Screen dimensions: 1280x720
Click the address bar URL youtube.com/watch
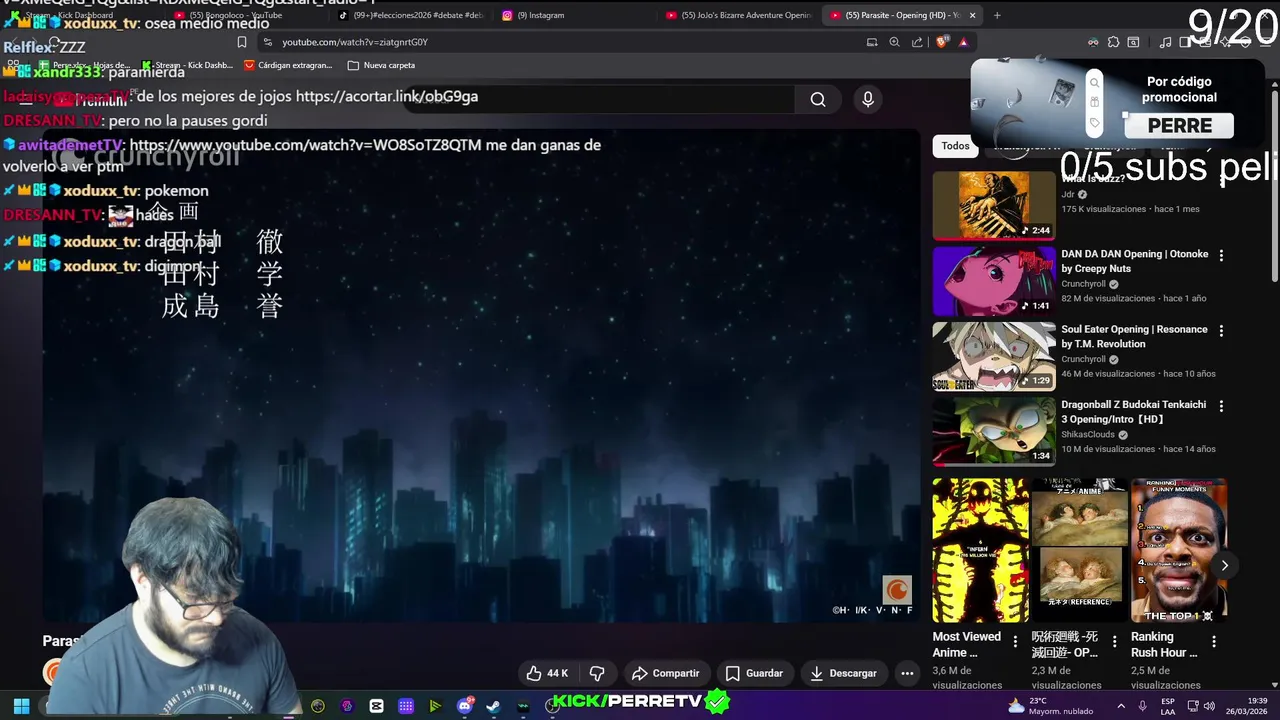click(x=355, y=42)
